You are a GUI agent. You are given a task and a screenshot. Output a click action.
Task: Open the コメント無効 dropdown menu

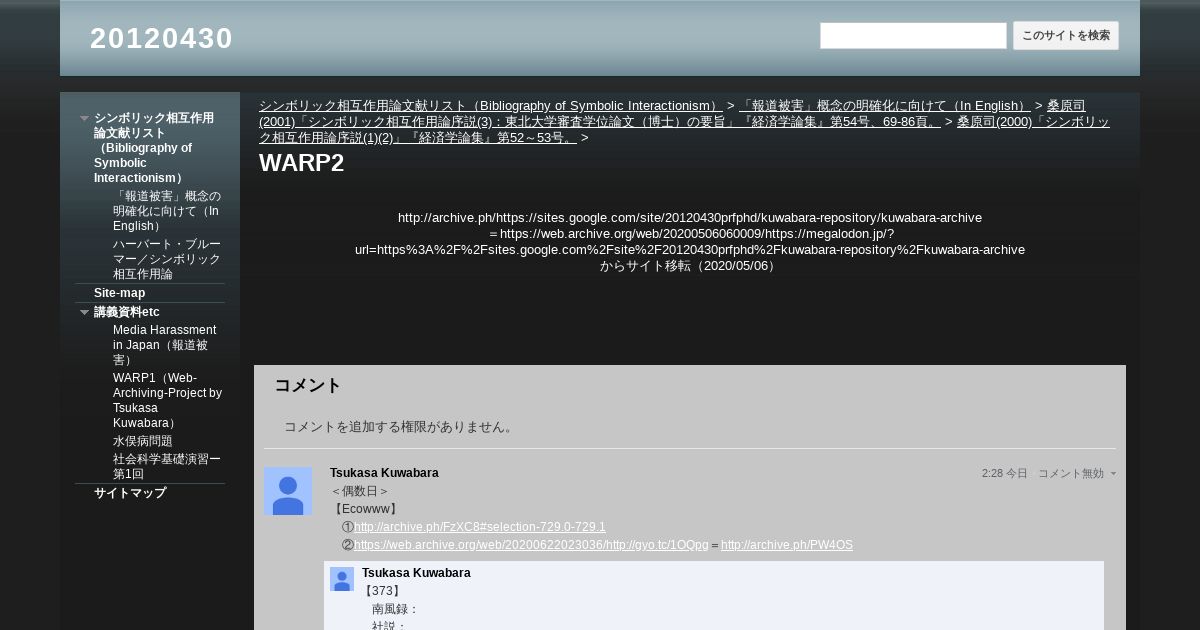(1077, 474)
